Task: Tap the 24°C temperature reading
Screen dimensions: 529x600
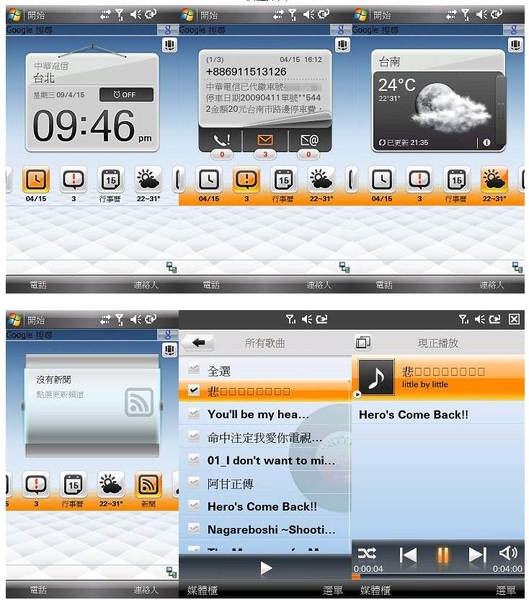Action: click(x=397, y=85)
